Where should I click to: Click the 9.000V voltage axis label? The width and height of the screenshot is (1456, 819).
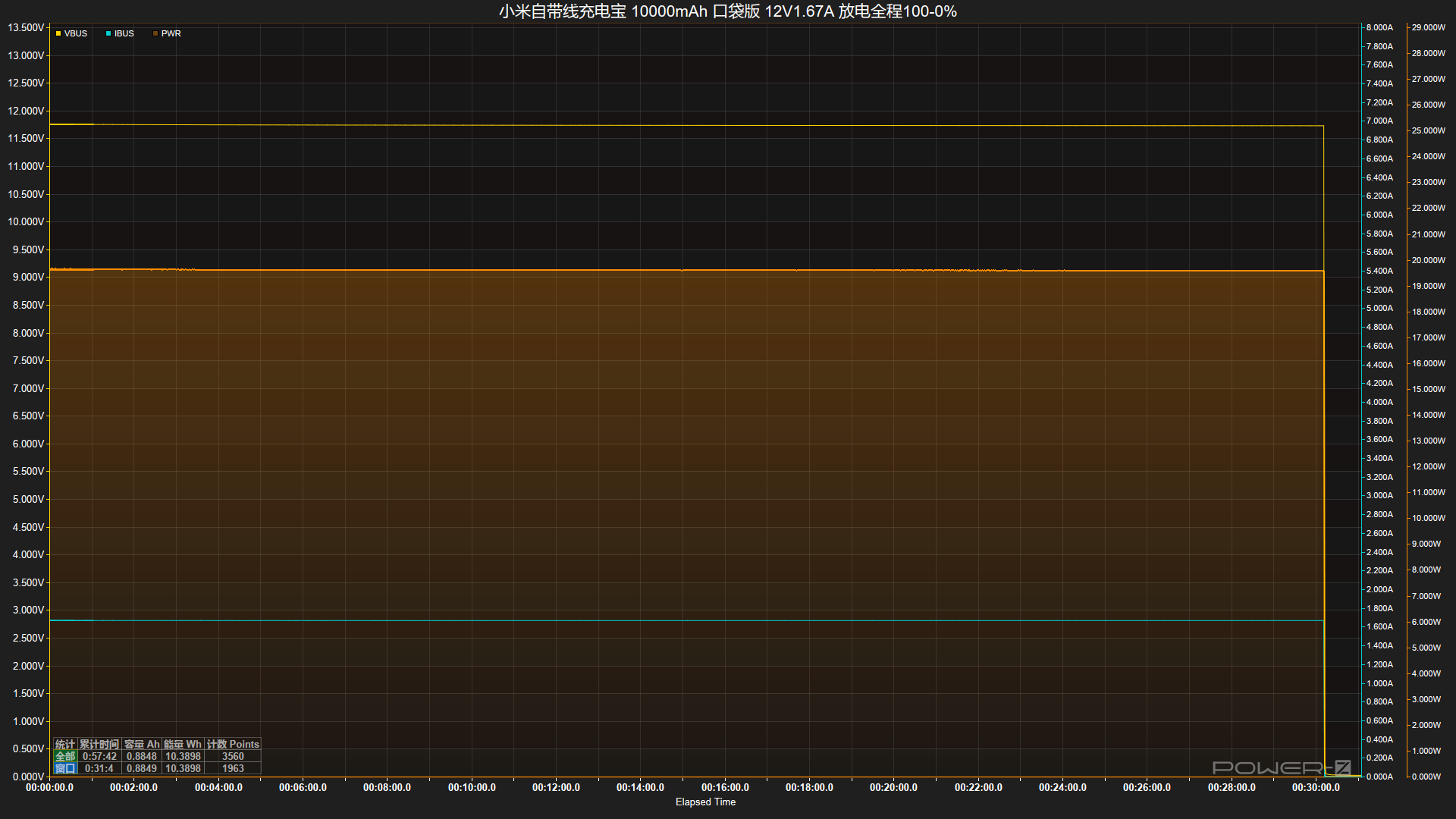(28, 277)
